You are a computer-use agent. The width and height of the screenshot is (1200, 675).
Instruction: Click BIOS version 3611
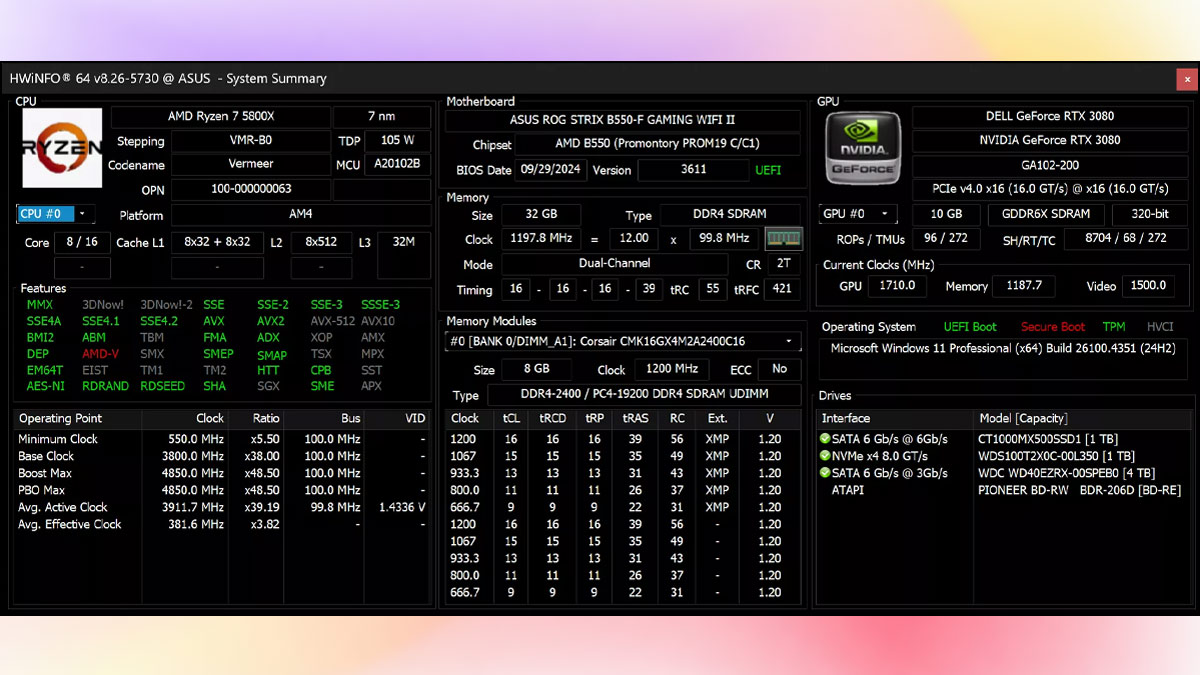pos(693,170)
